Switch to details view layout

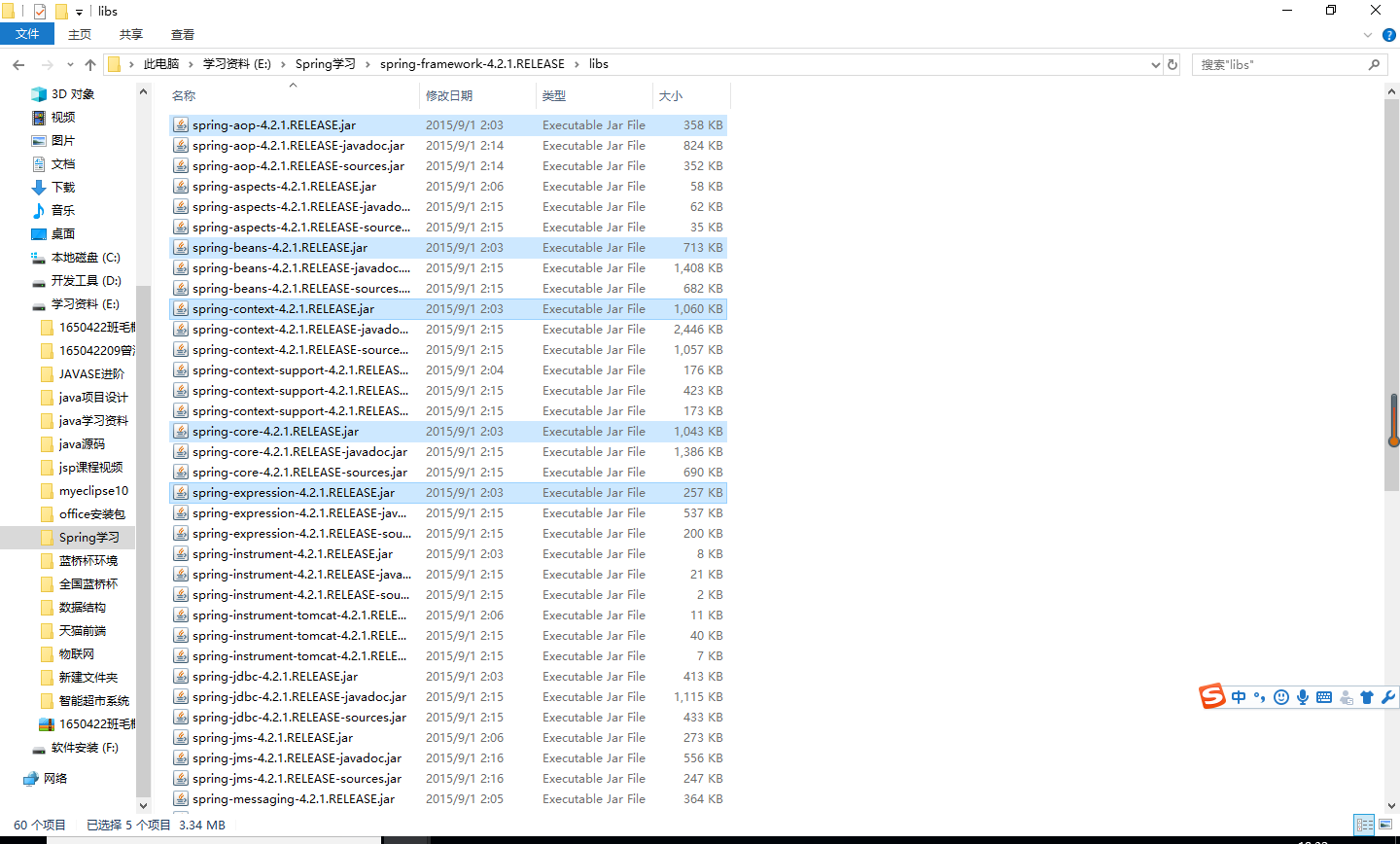pyautogui.click(x=1365, y=825)
